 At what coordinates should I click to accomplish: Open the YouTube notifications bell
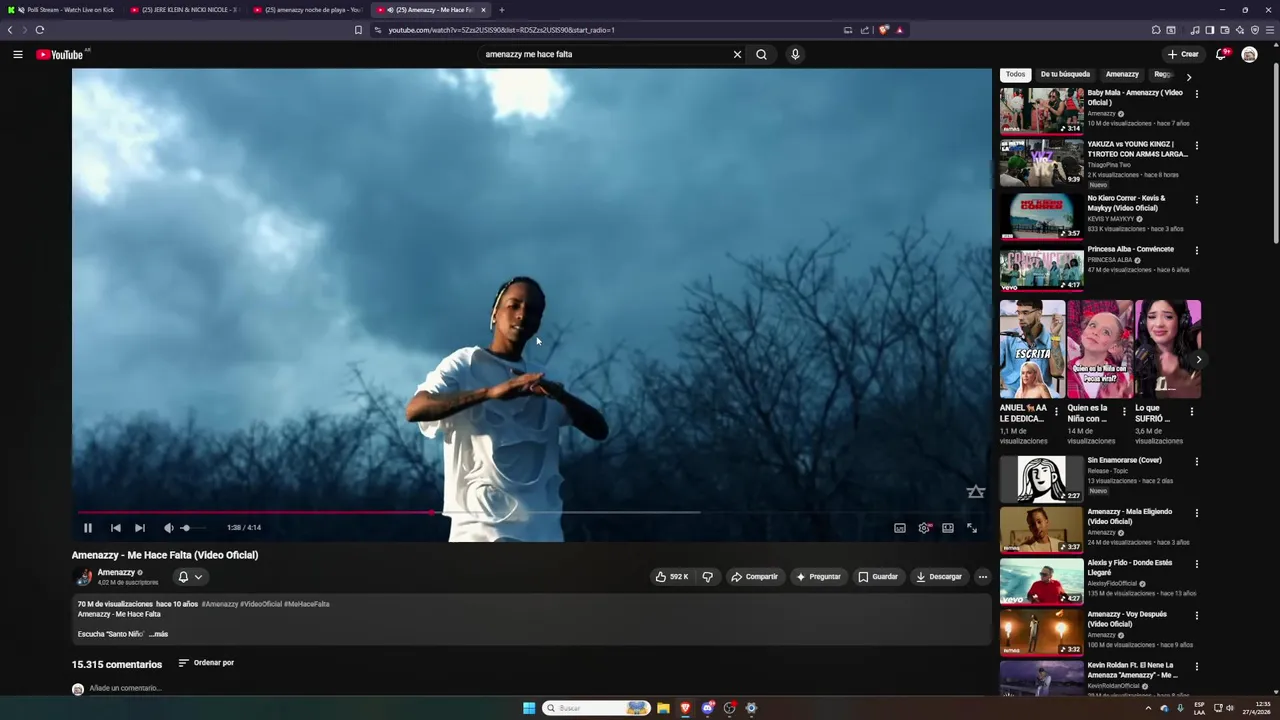pos(1221,54)
